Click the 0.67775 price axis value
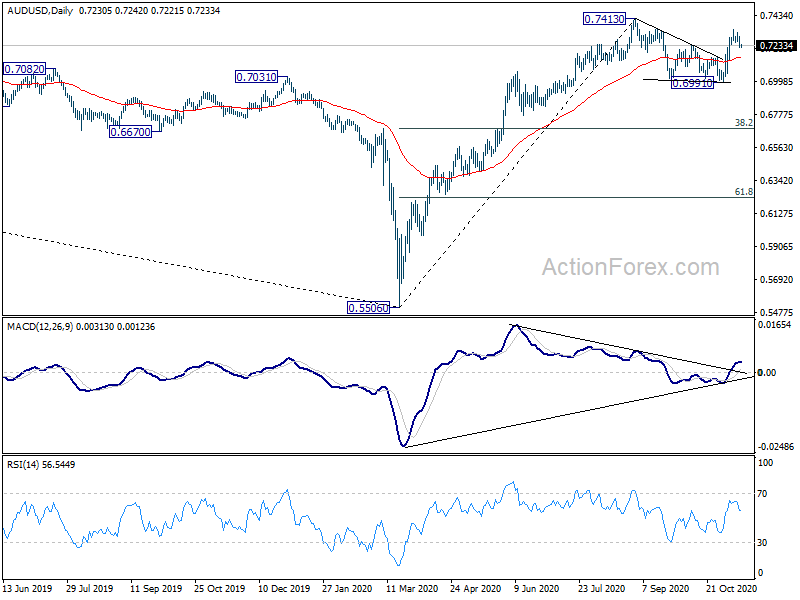 777,115
